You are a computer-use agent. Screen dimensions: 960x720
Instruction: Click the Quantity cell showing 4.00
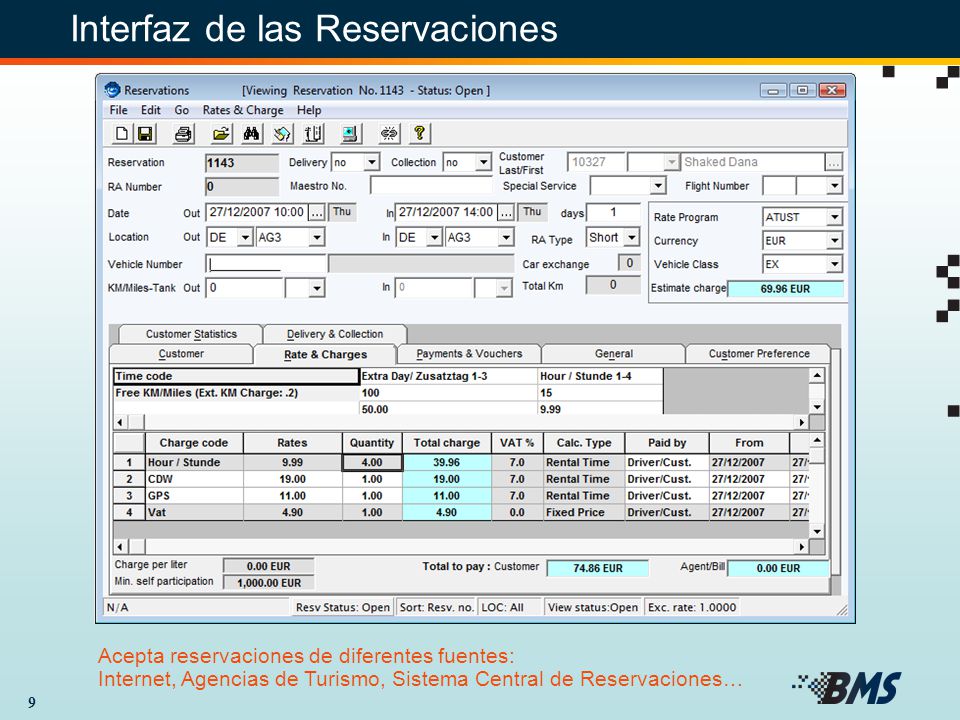[372, 462]
